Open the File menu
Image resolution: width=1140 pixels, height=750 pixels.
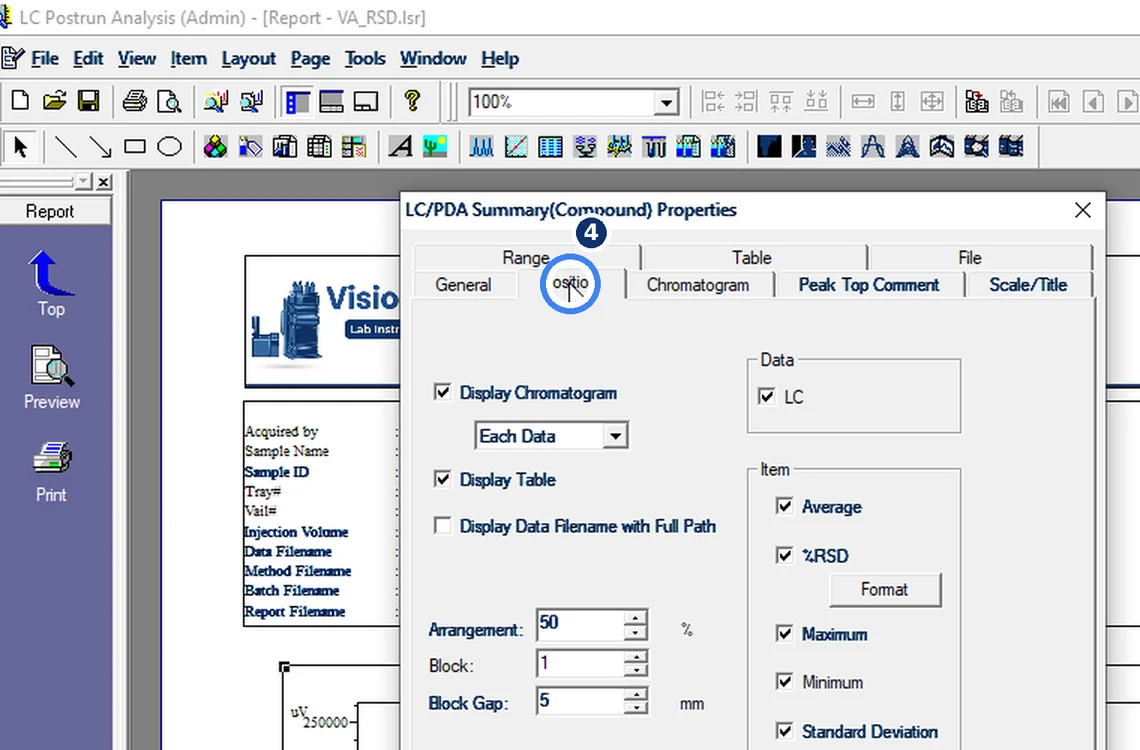[x=45, y=59]
